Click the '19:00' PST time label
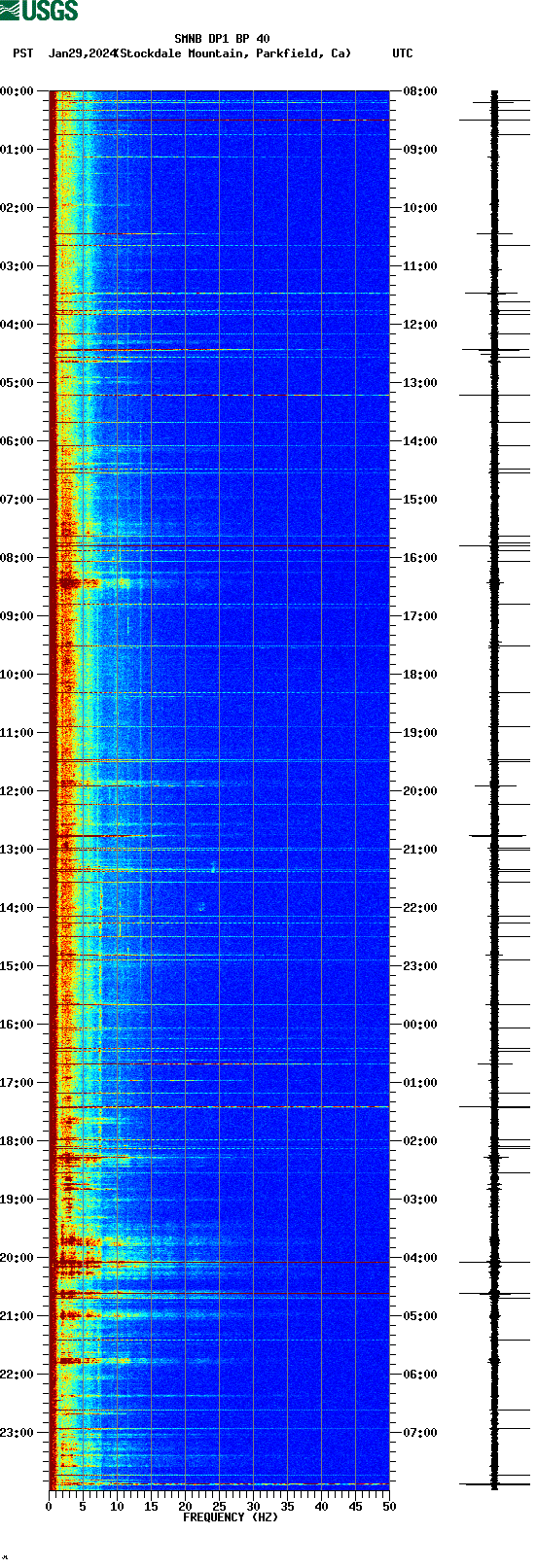Image resolution: width=537 pixels, height=1568 pixels. tap(17, 1200)
